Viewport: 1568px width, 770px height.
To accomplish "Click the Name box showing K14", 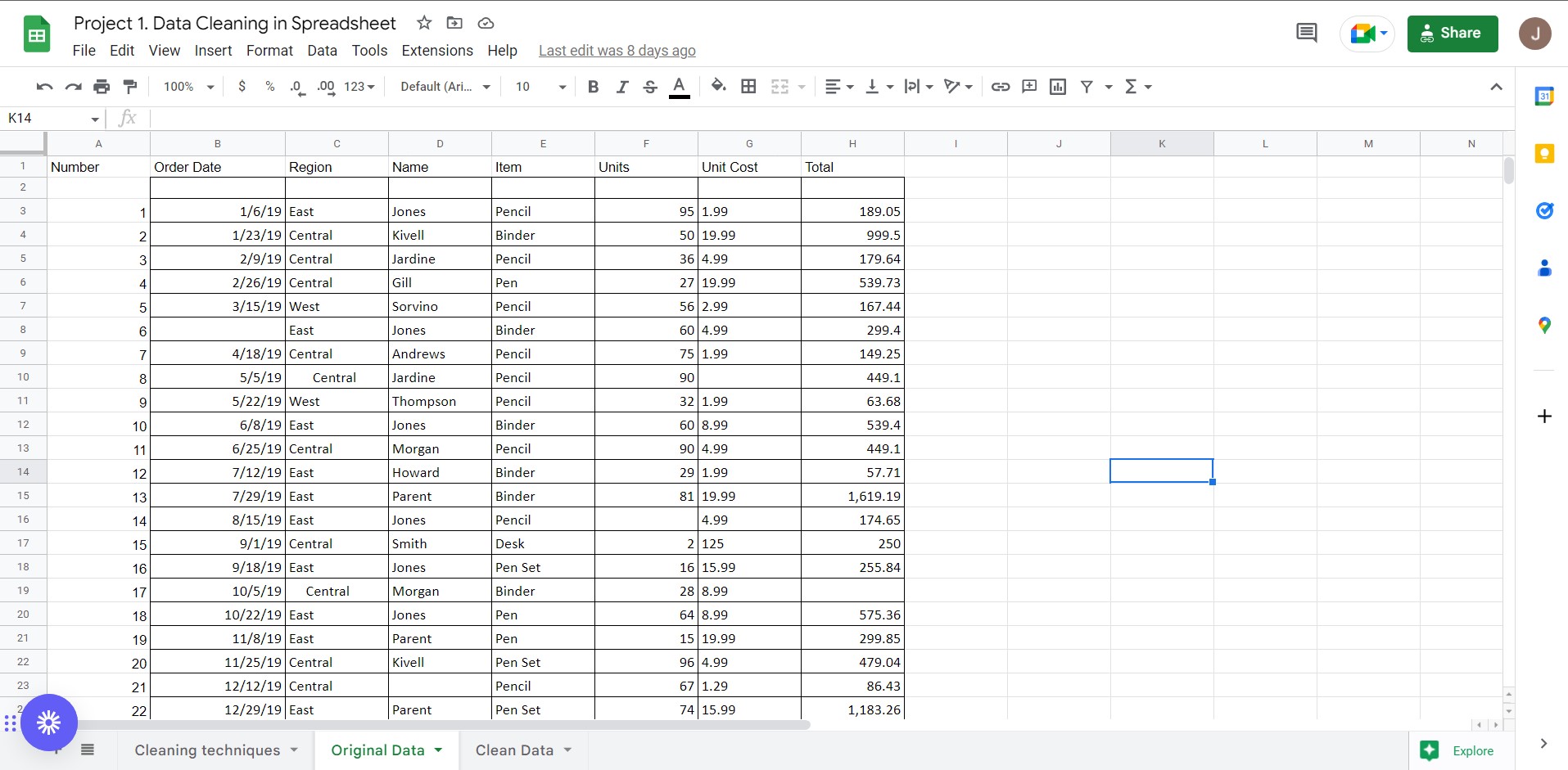I will coord(52,119).
